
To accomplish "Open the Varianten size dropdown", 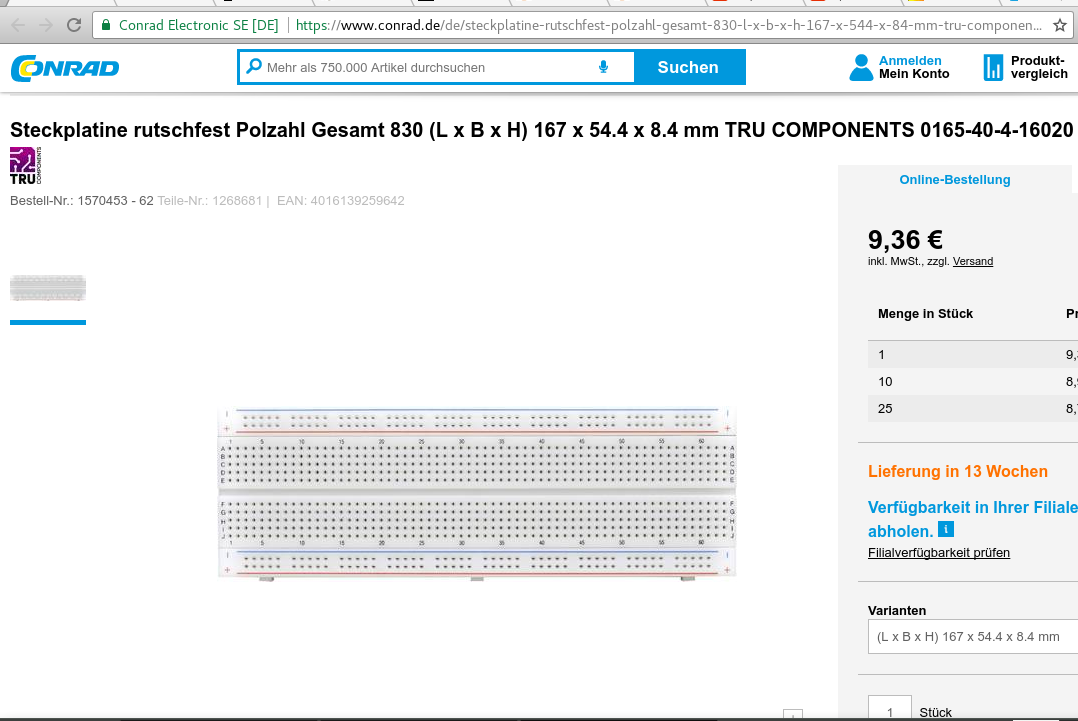I will [972, 636].
